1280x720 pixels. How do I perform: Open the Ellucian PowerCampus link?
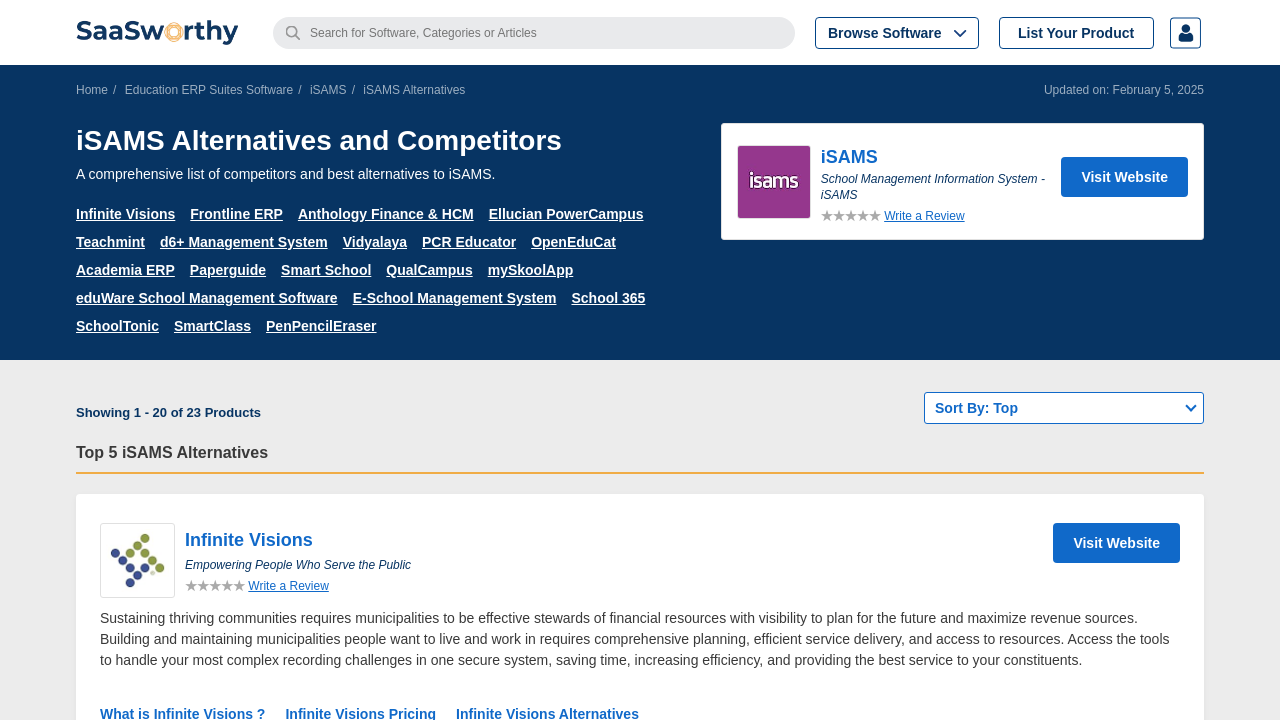(565, 214)
